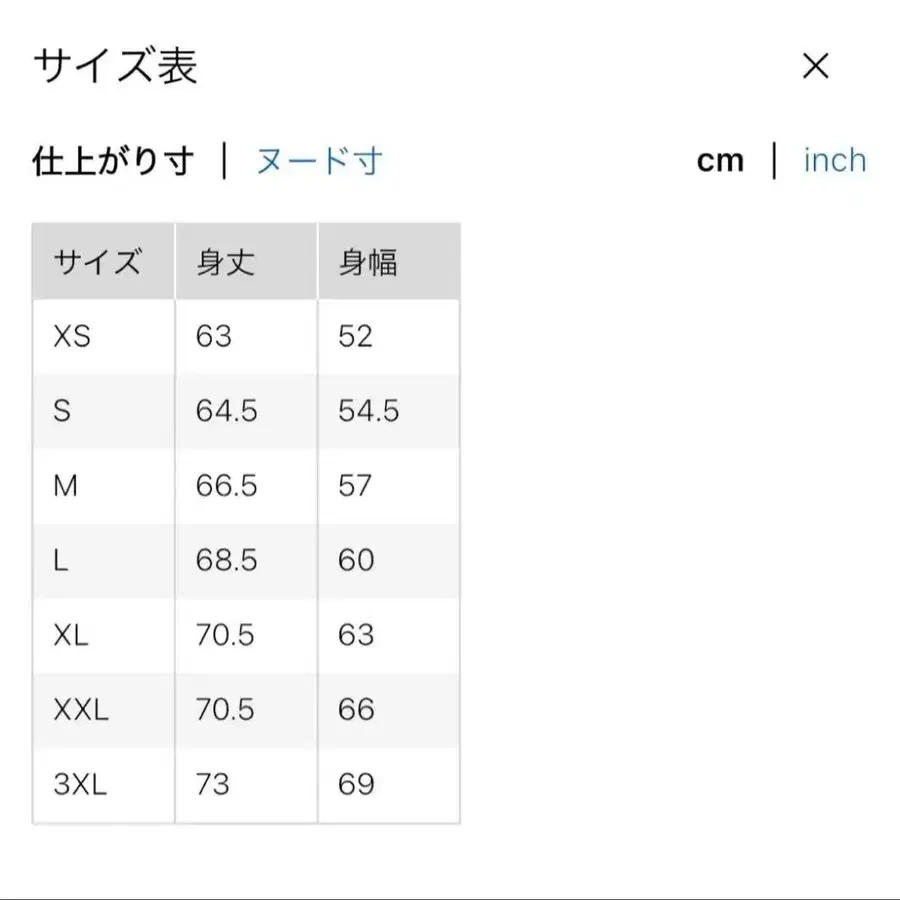Click the サイズ表 dialog title
This screenshot has height=900, width=900.
click(x=115, y=66)
